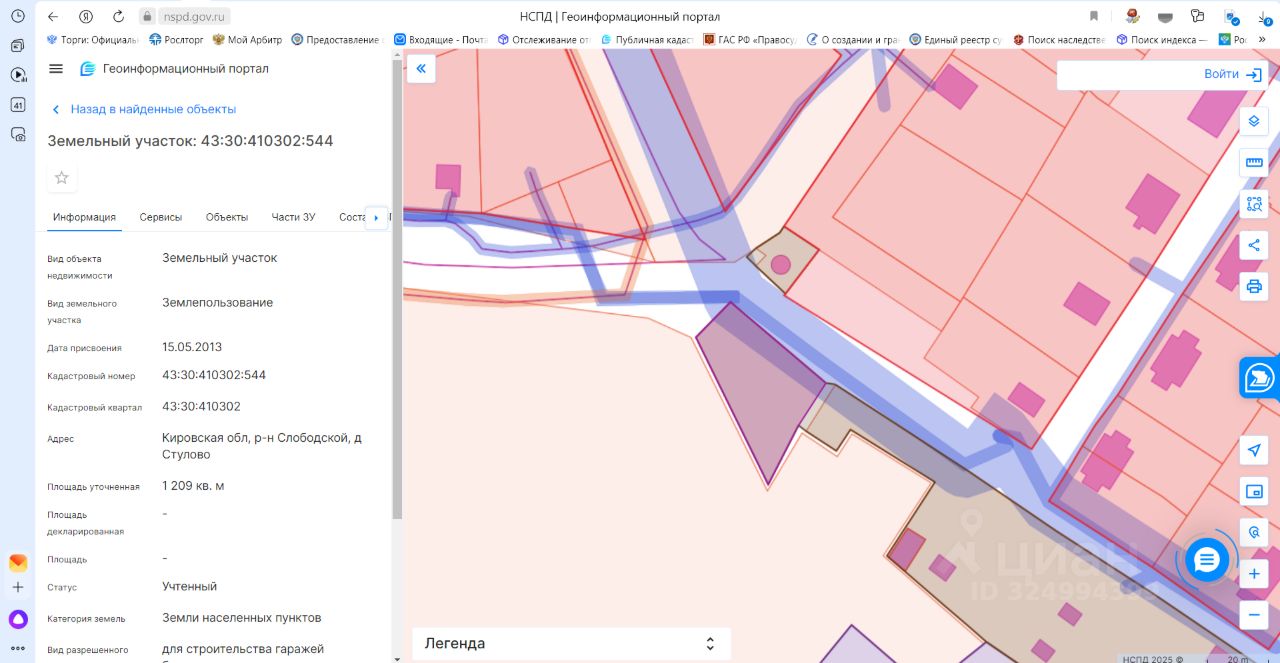
Task: Select the ruler measurement tool
Action: pos(1254,163)
